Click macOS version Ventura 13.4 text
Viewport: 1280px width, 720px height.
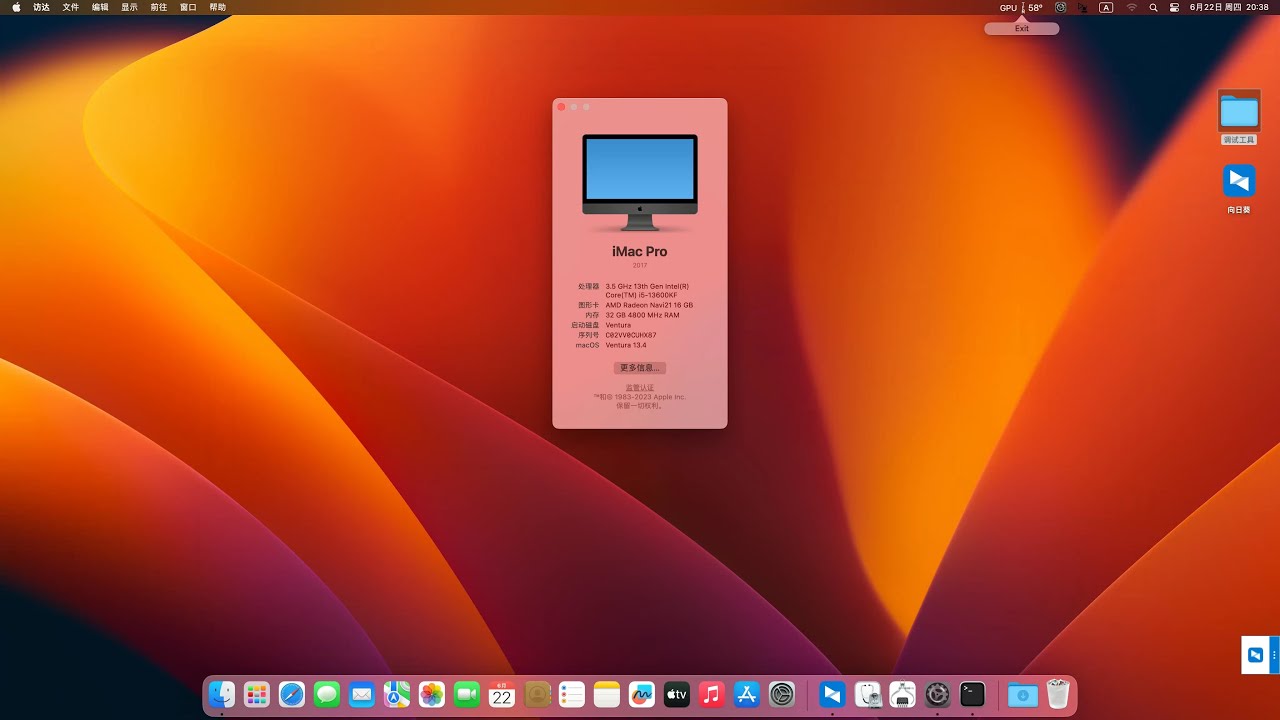pos(626,345)
